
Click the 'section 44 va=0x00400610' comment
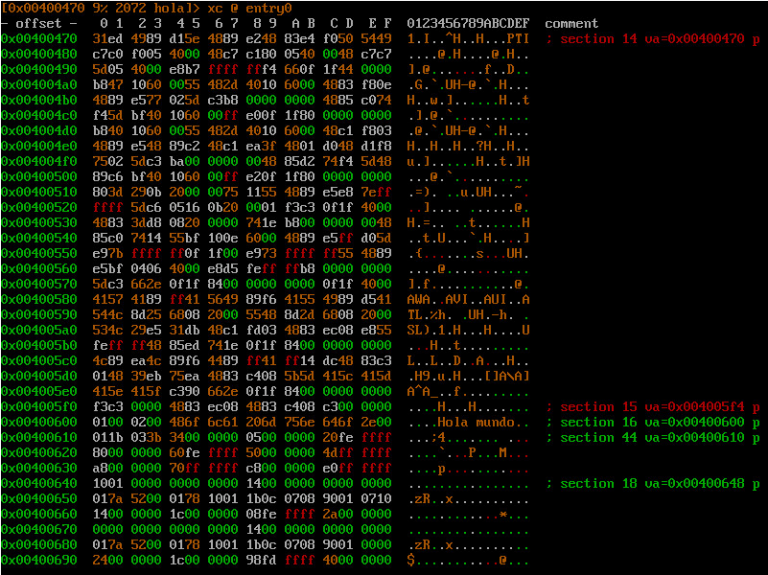(652, 437)
